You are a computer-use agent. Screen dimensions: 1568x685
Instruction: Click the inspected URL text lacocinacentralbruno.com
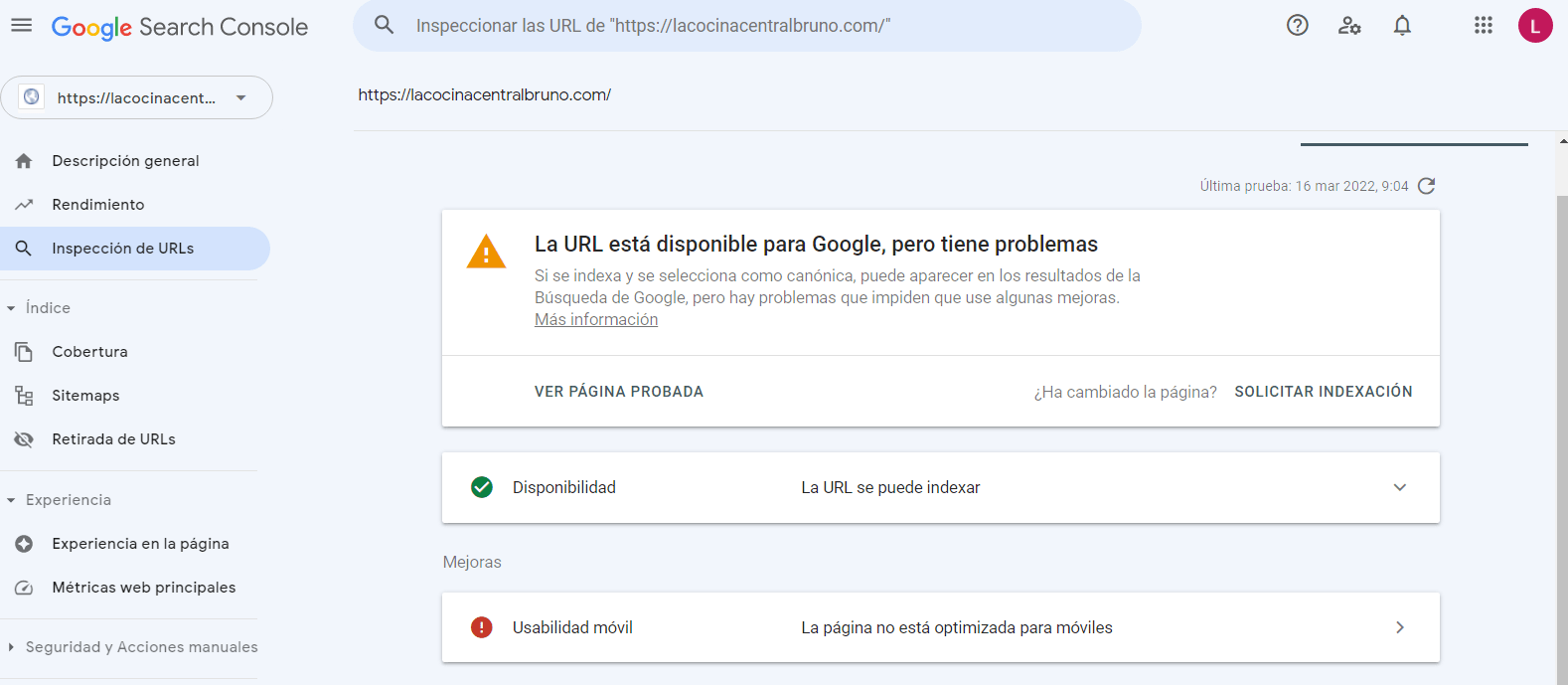[x=485, y=94]
